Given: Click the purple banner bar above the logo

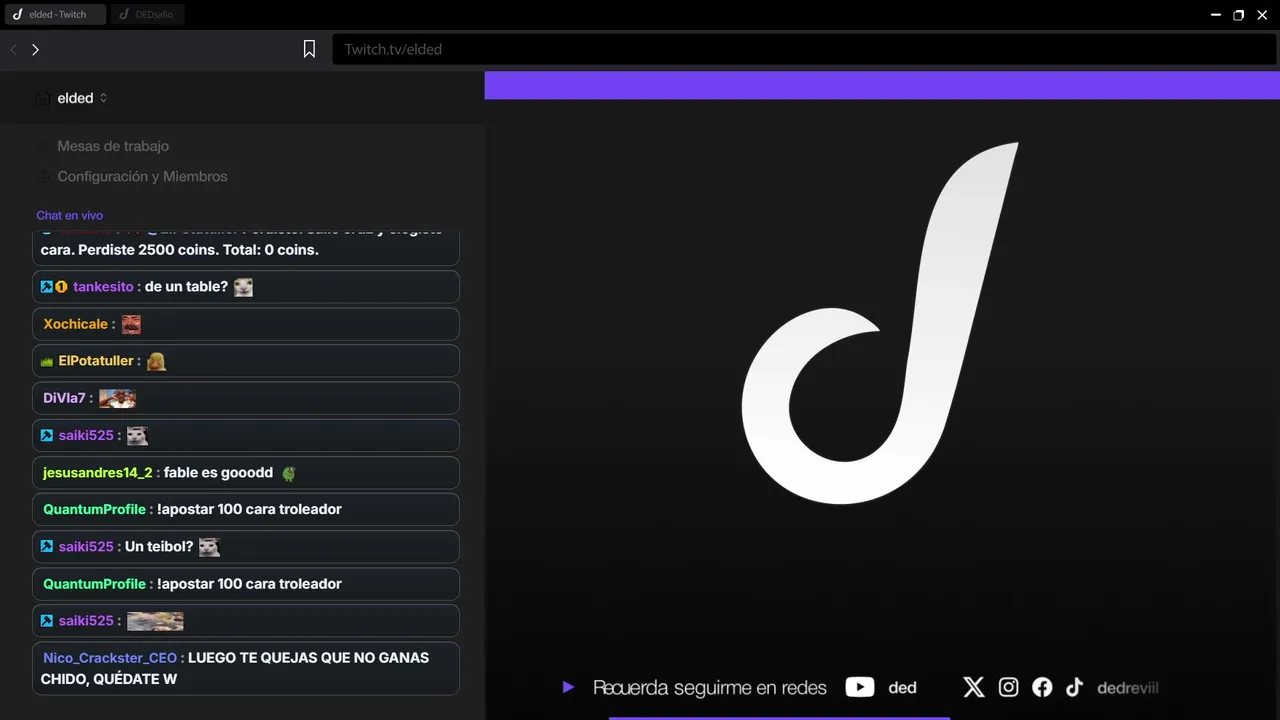Looking at the screenshot, I should pyautogui.click(x=882, y=85).
